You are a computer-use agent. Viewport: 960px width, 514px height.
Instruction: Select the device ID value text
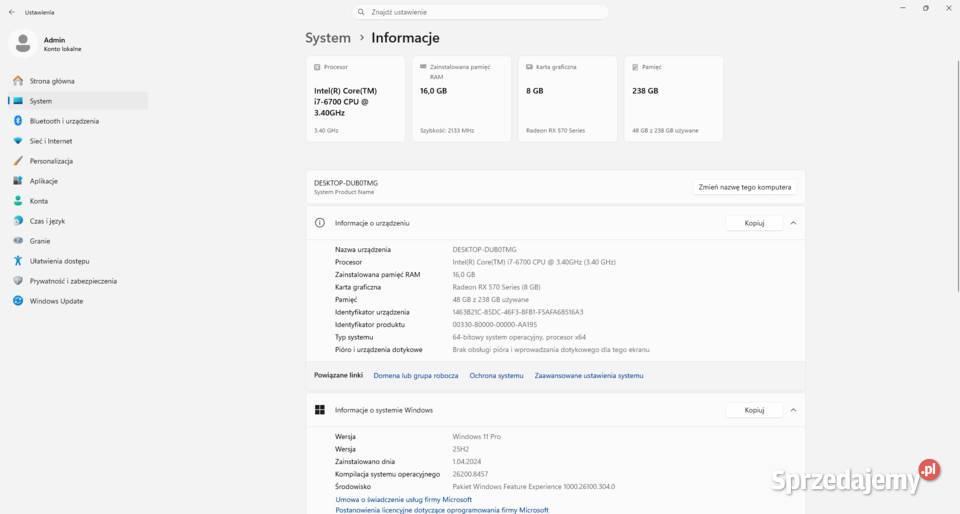point(518,312)
